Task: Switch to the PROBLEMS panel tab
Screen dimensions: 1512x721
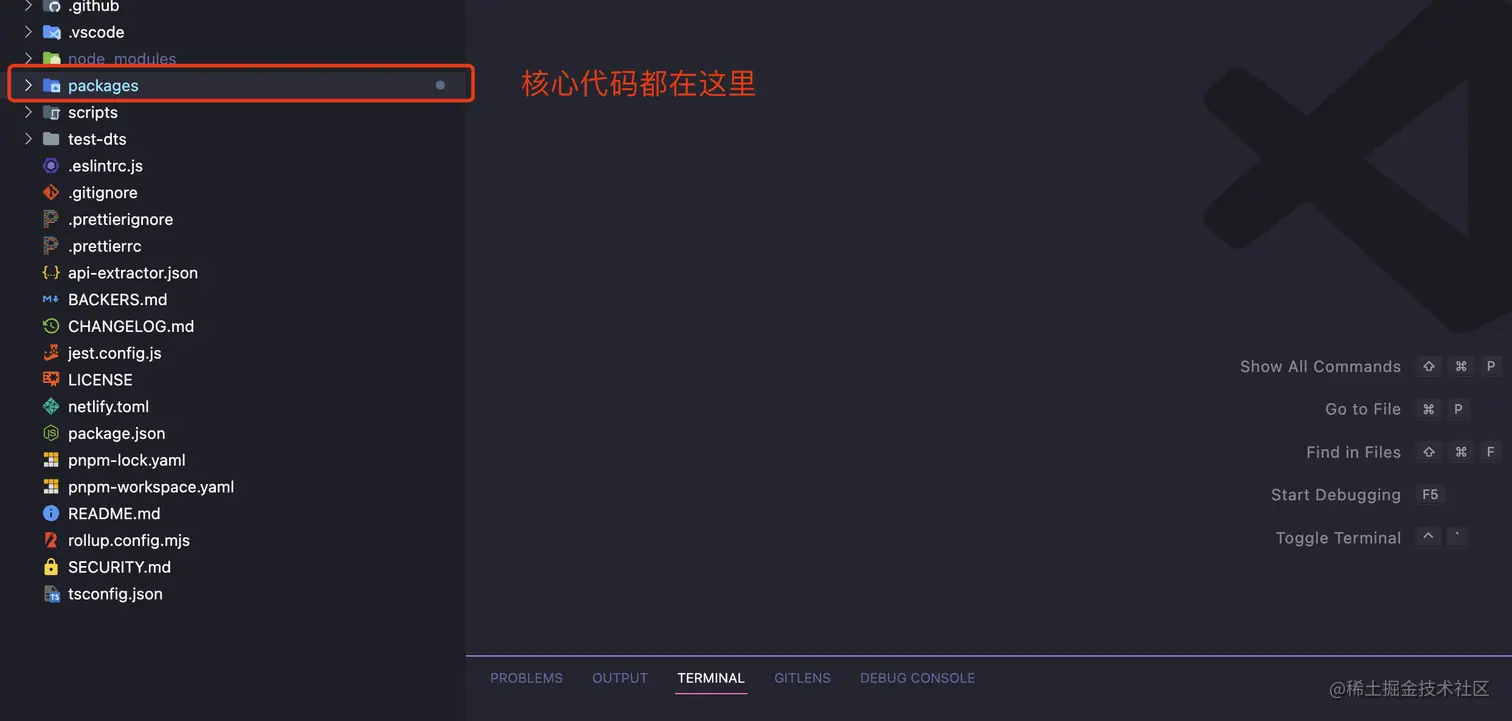Action: (526, 678)
